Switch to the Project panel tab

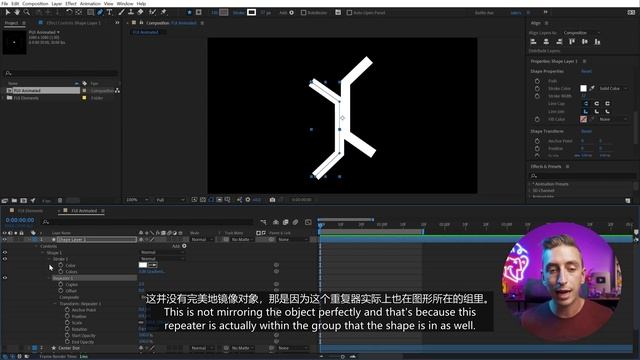click(11, 23)
